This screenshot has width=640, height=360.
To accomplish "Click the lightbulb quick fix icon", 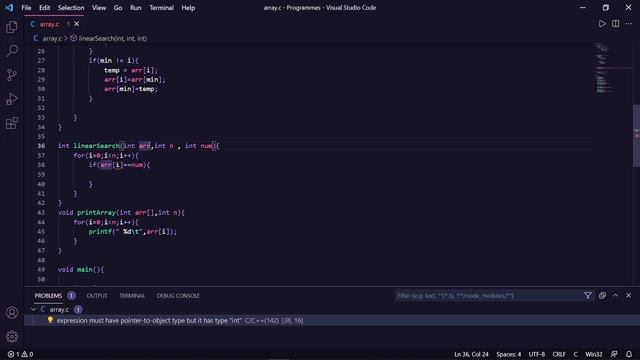I will tap(50, 320).
